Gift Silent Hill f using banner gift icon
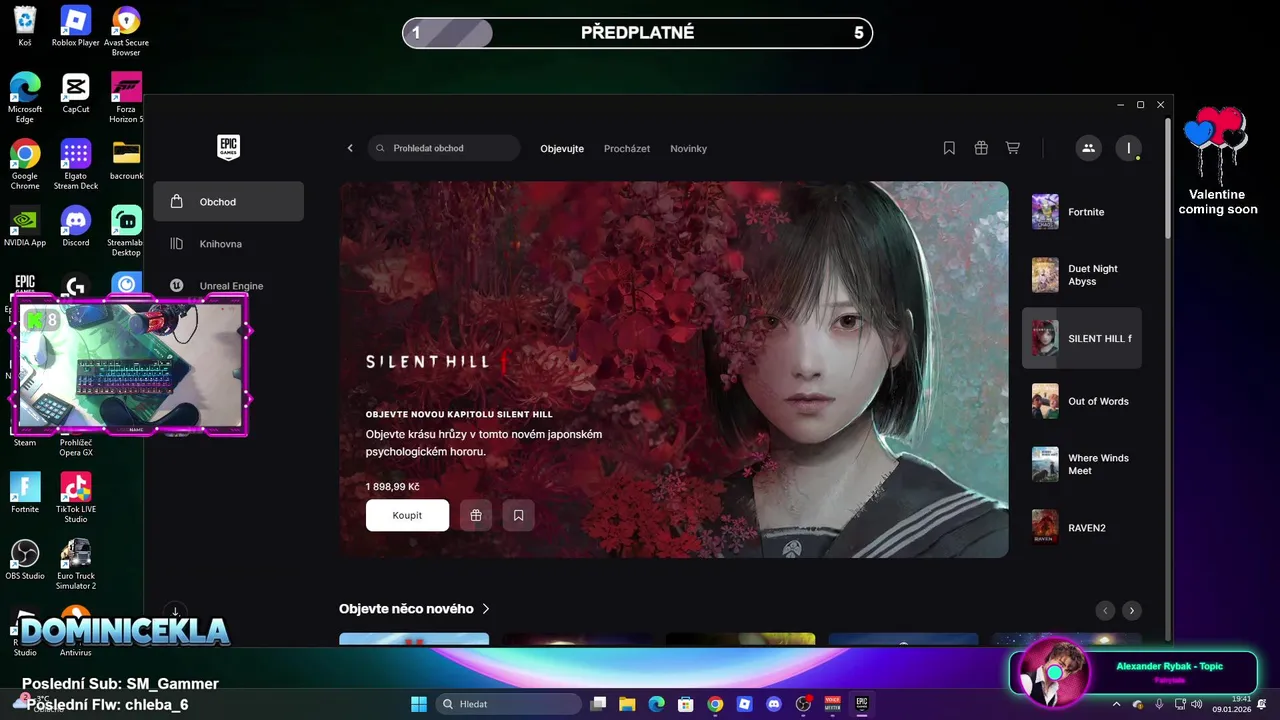Screen dimensions: 1280x720 [x=476, y=515]
